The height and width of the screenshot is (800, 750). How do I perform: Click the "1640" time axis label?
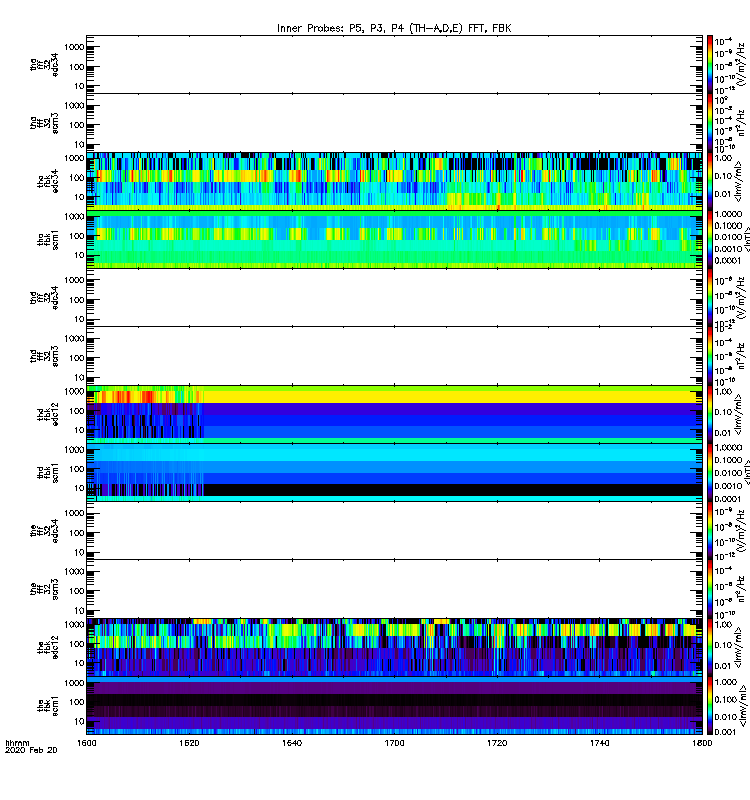point(292,743)
